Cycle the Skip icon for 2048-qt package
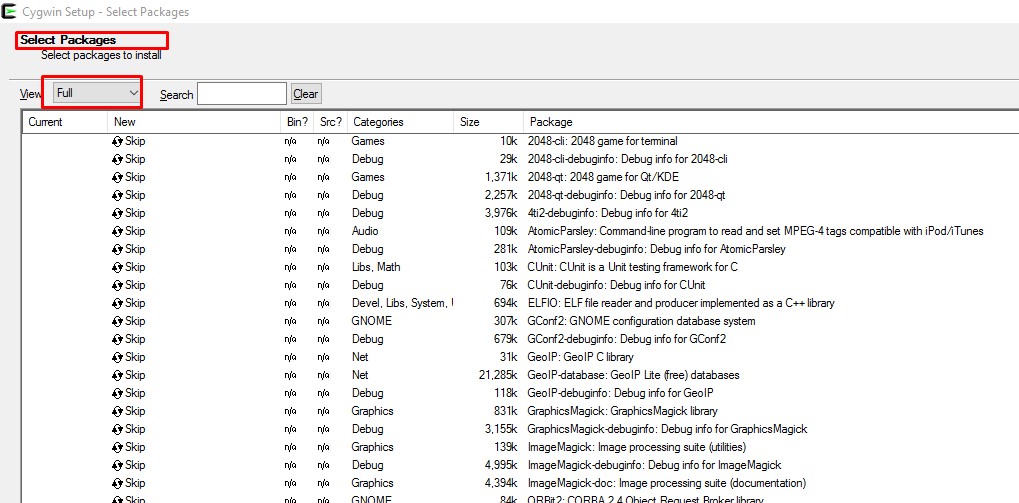 pyautogui.click(x=117, y=177)
